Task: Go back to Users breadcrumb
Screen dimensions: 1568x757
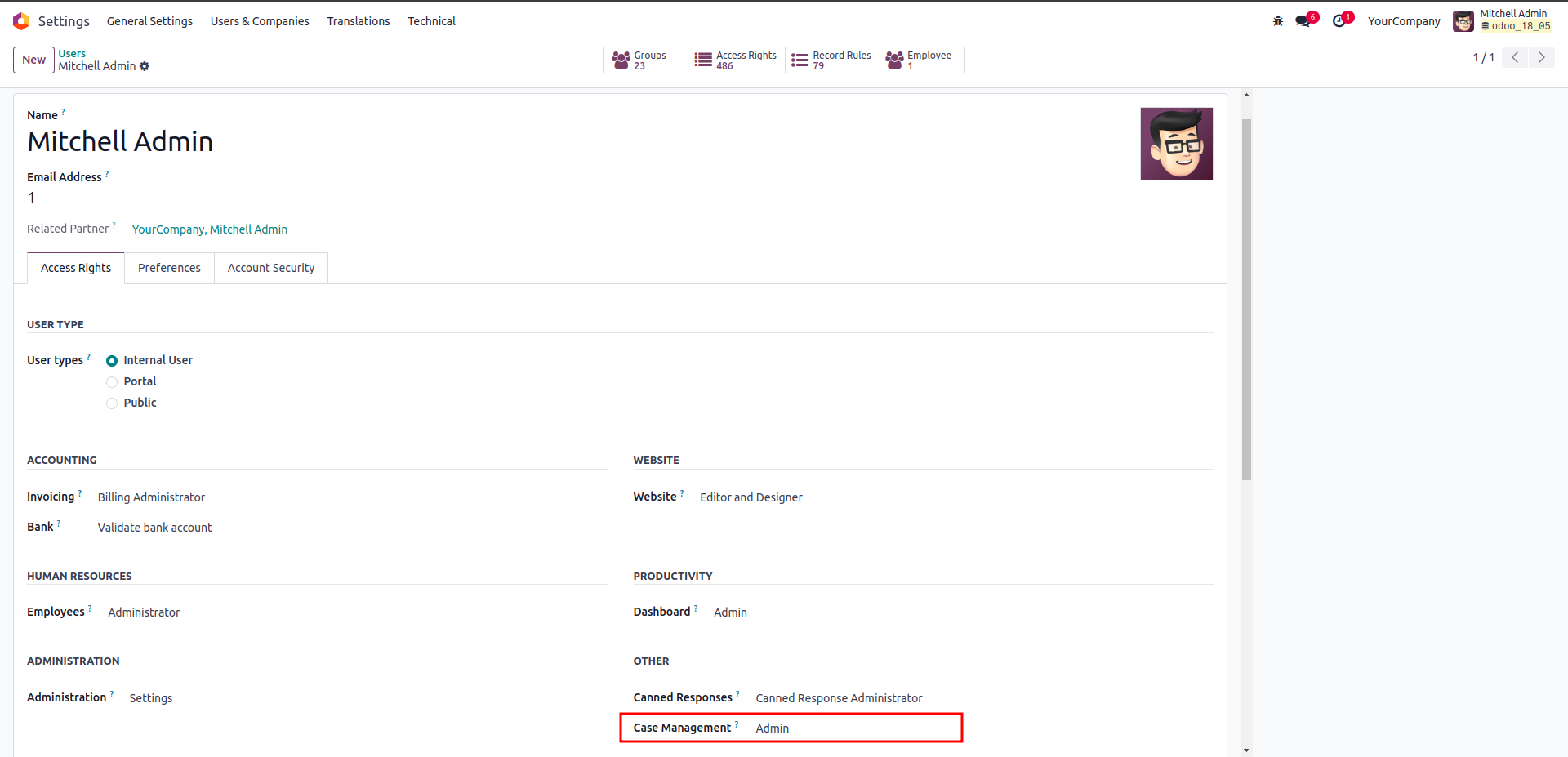Action: 72,54
